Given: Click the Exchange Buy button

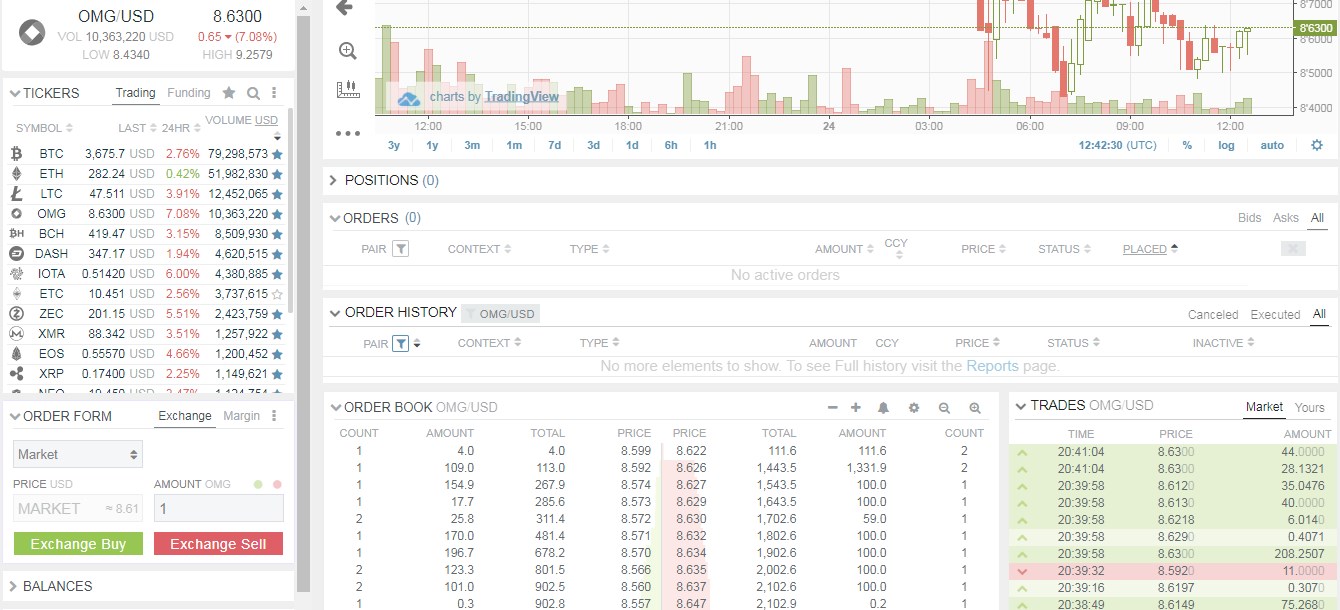Looking at the screenshot, I should (77, 544).
